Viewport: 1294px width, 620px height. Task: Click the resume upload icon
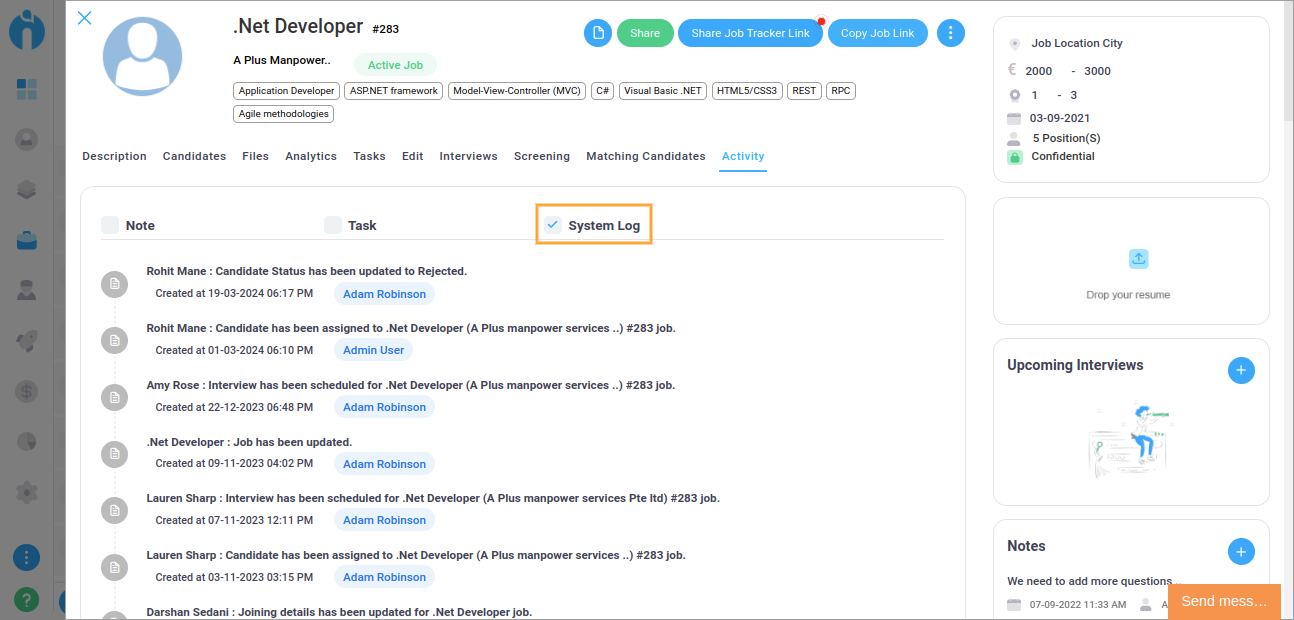pyautogui.click(x=1138, y=259)
